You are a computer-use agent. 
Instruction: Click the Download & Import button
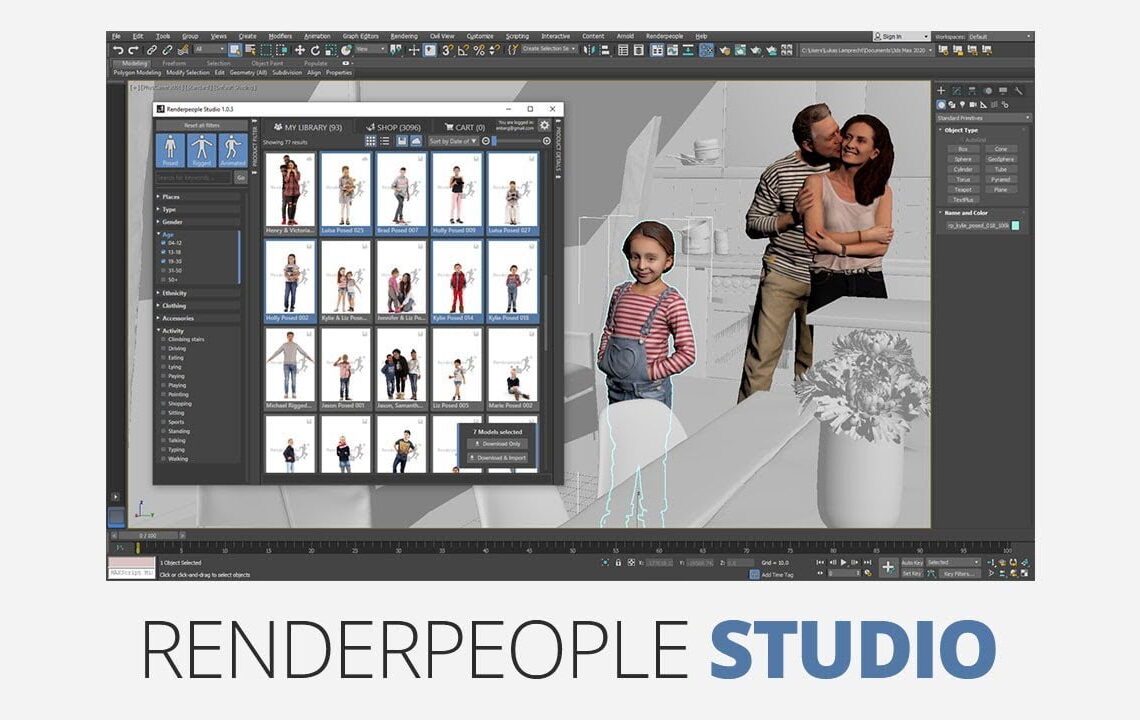pos(499,457)
